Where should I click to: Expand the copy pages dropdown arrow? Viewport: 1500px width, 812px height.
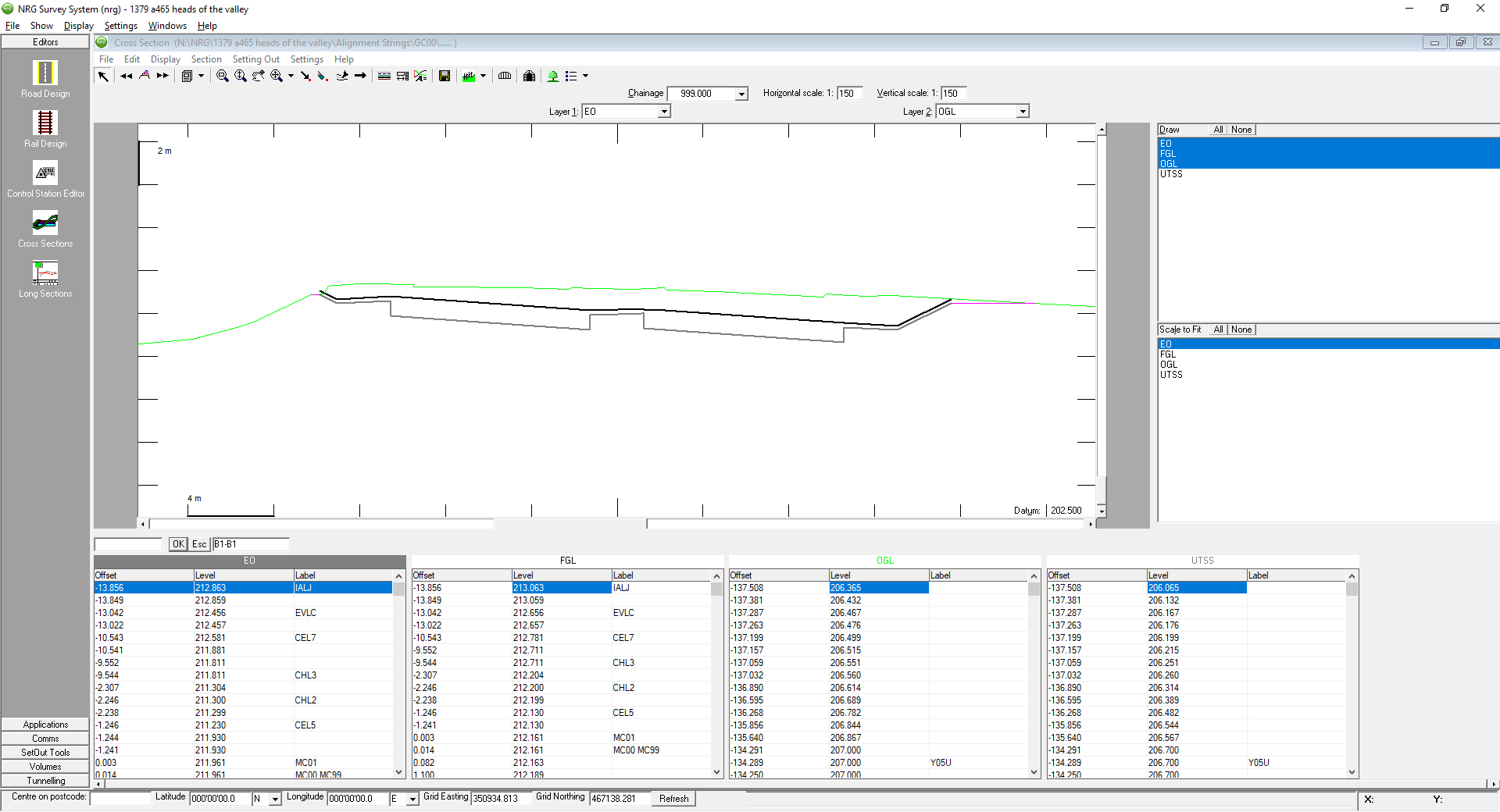pos(201,76)
